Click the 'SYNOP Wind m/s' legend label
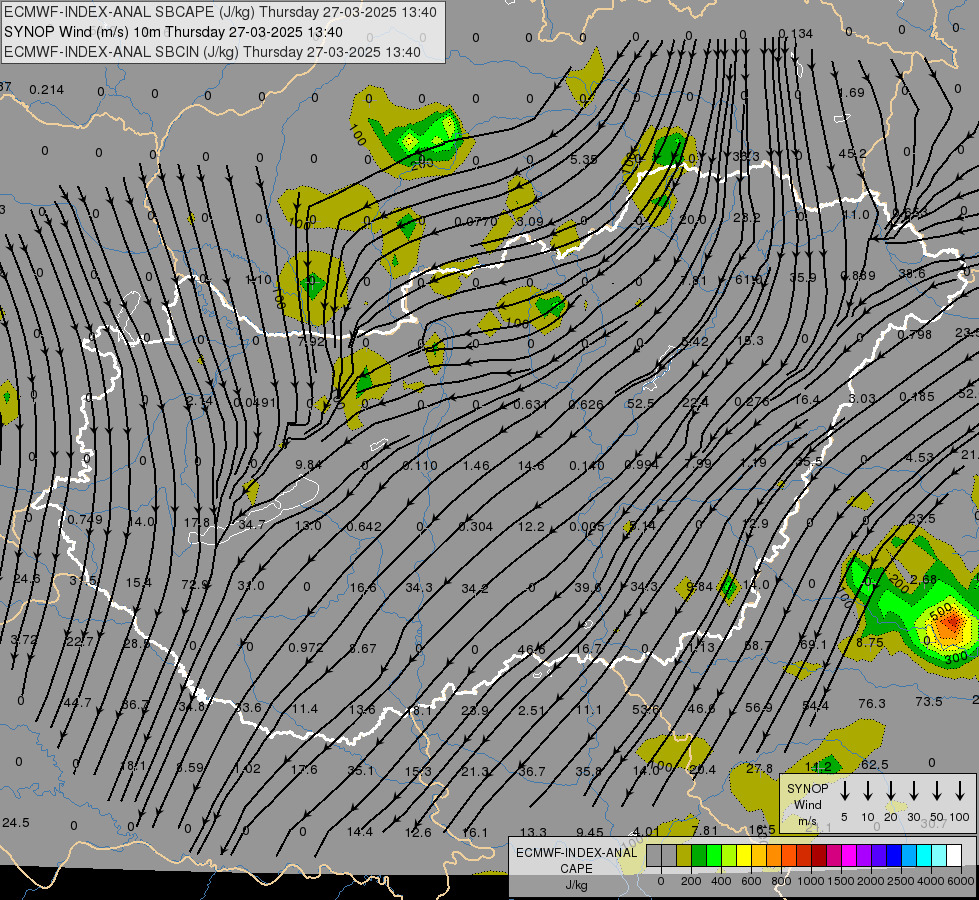Viewport: 979px width, 900px height. 807,804
